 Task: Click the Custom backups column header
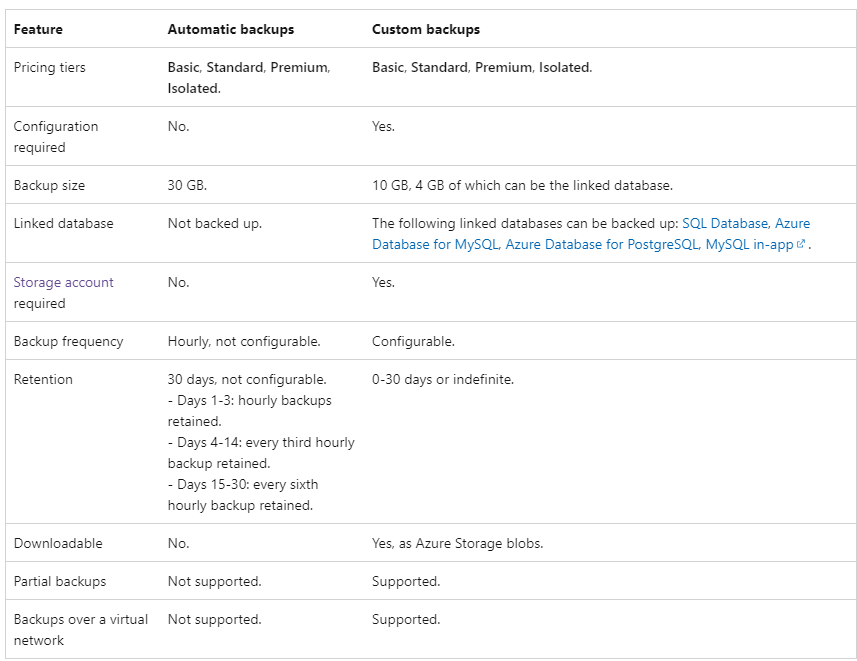coord(426,29)
